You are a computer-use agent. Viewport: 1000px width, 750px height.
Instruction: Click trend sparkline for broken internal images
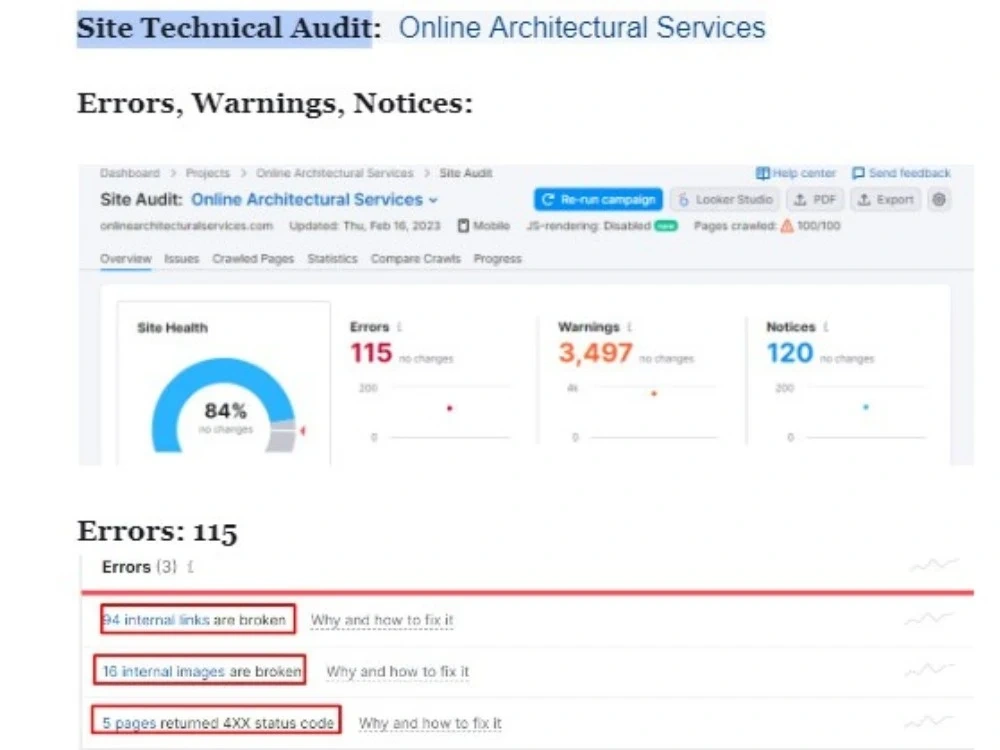click(930, 669)
